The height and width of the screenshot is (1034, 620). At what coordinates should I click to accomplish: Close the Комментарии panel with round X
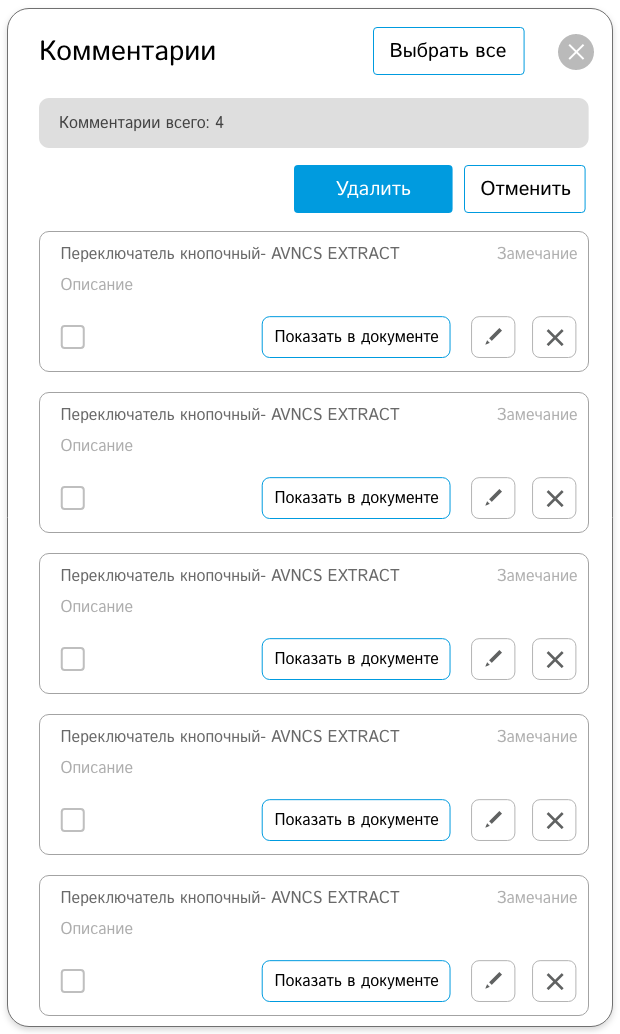576,51
